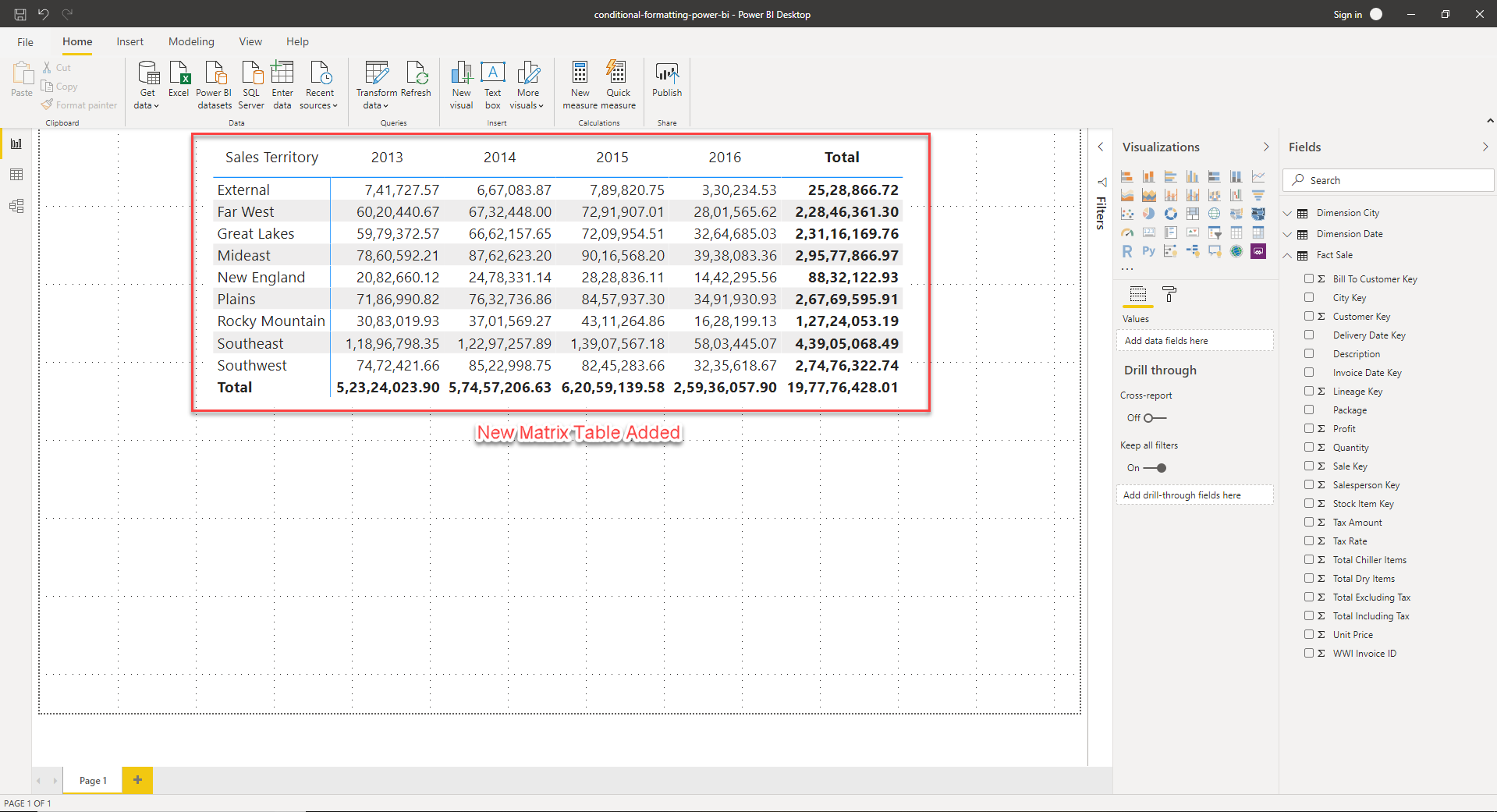Click the Search box in Fields pane
This screenshot has width=1497, height=812.
click(1388, 180)
